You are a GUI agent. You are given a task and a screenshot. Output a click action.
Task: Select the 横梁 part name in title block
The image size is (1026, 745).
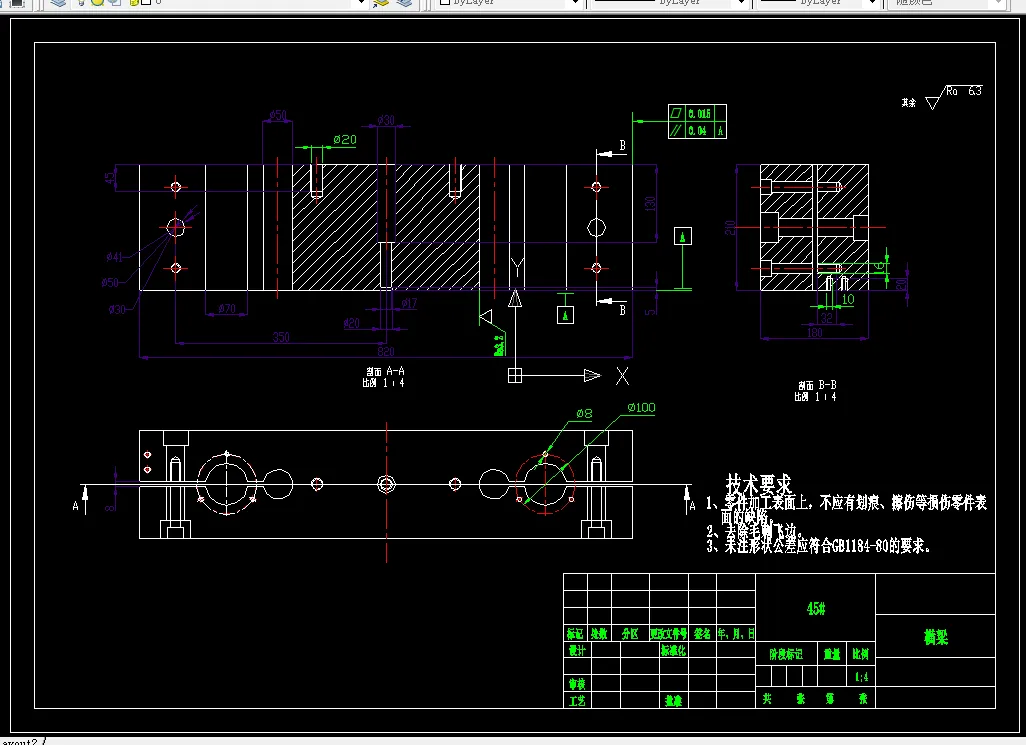[x=936, y=636]
